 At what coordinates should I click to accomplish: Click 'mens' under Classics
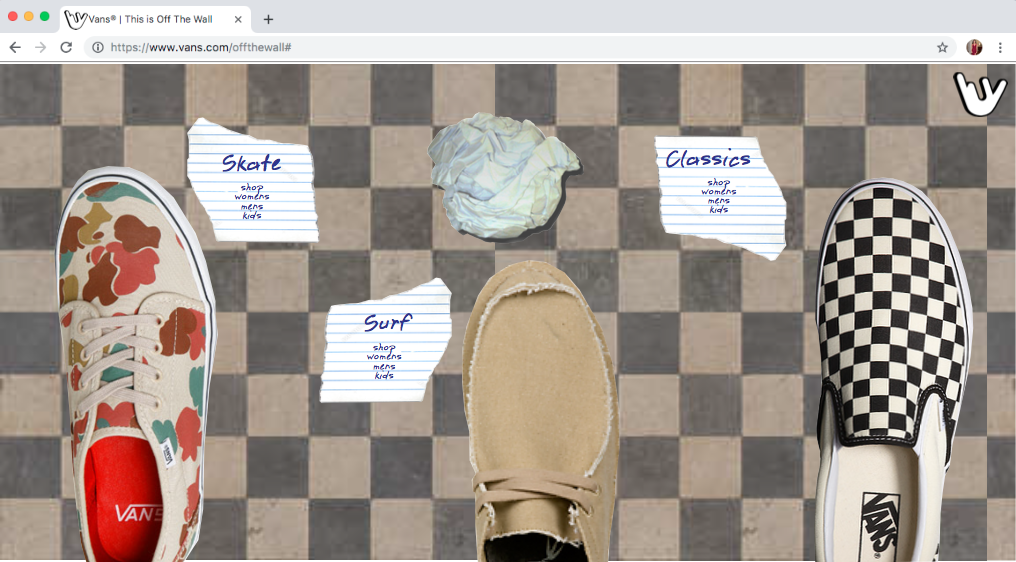tap(719, 201)
